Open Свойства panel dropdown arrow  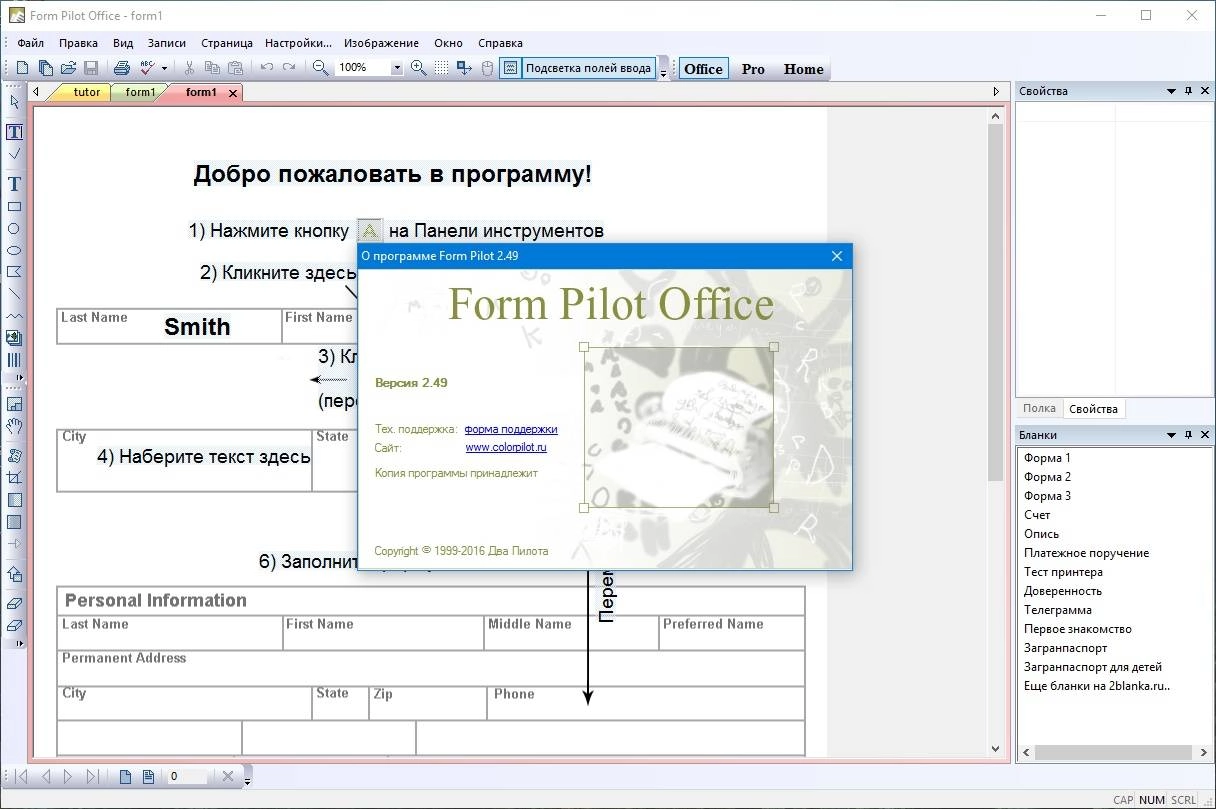click(1171, 91)
